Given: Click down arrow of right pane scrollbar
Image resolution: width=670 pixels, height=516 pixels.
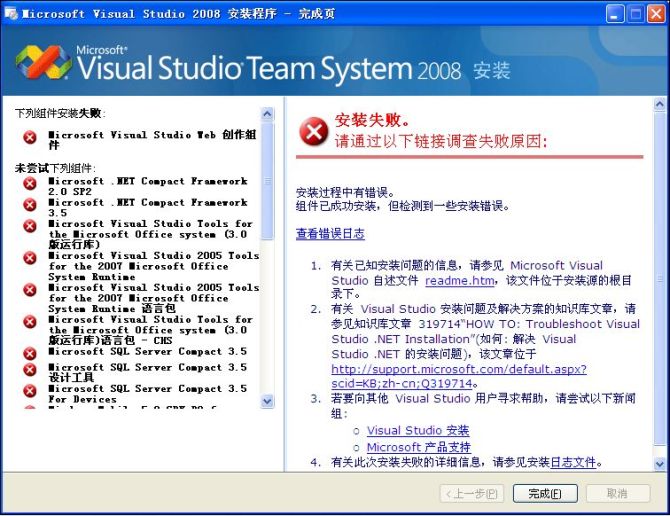Looking at the screenshot, I should point(659,463).
